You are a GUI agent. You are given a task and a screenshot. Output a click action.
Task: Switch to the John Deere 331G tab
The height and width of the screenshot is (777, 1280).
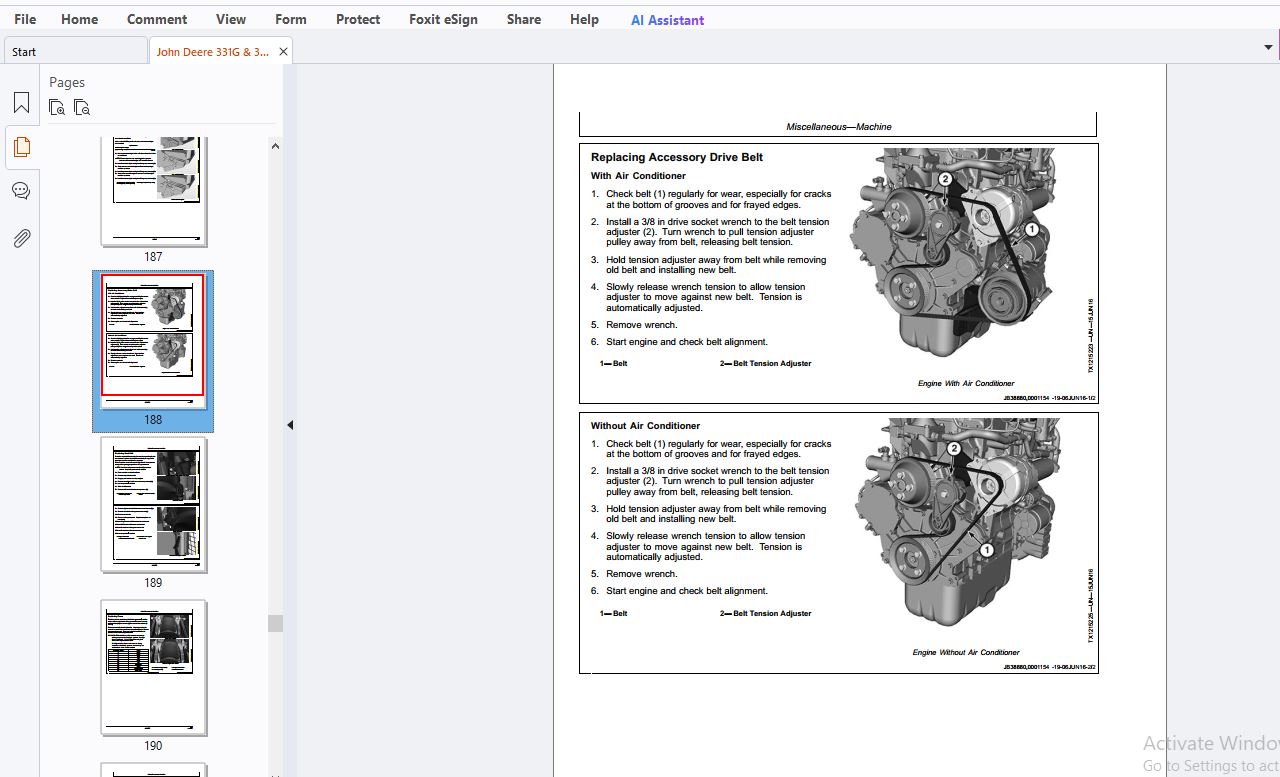[x=212, y=52]
